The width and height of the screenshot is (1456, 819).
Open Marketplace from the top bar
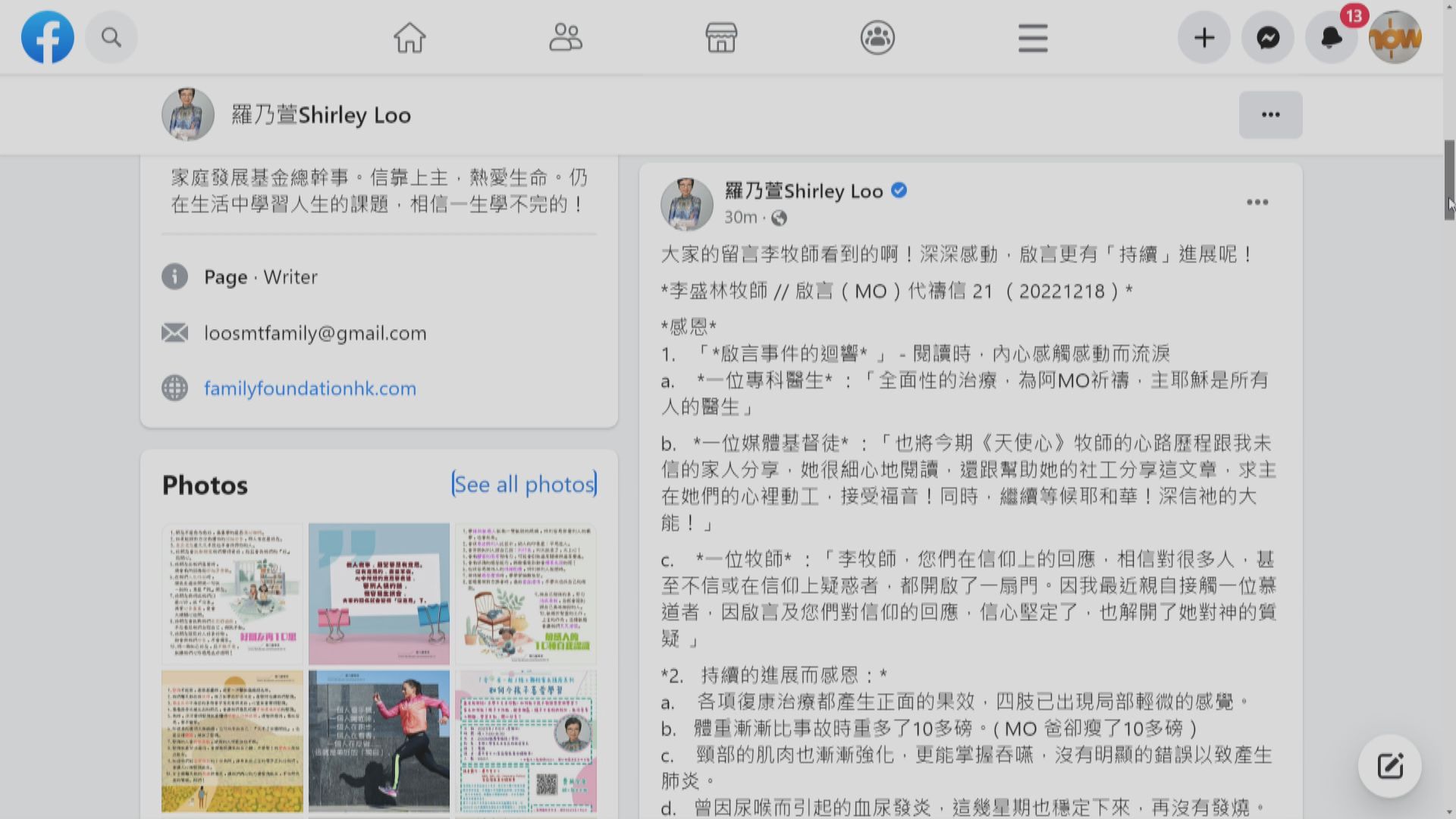(x=721, y=36)
